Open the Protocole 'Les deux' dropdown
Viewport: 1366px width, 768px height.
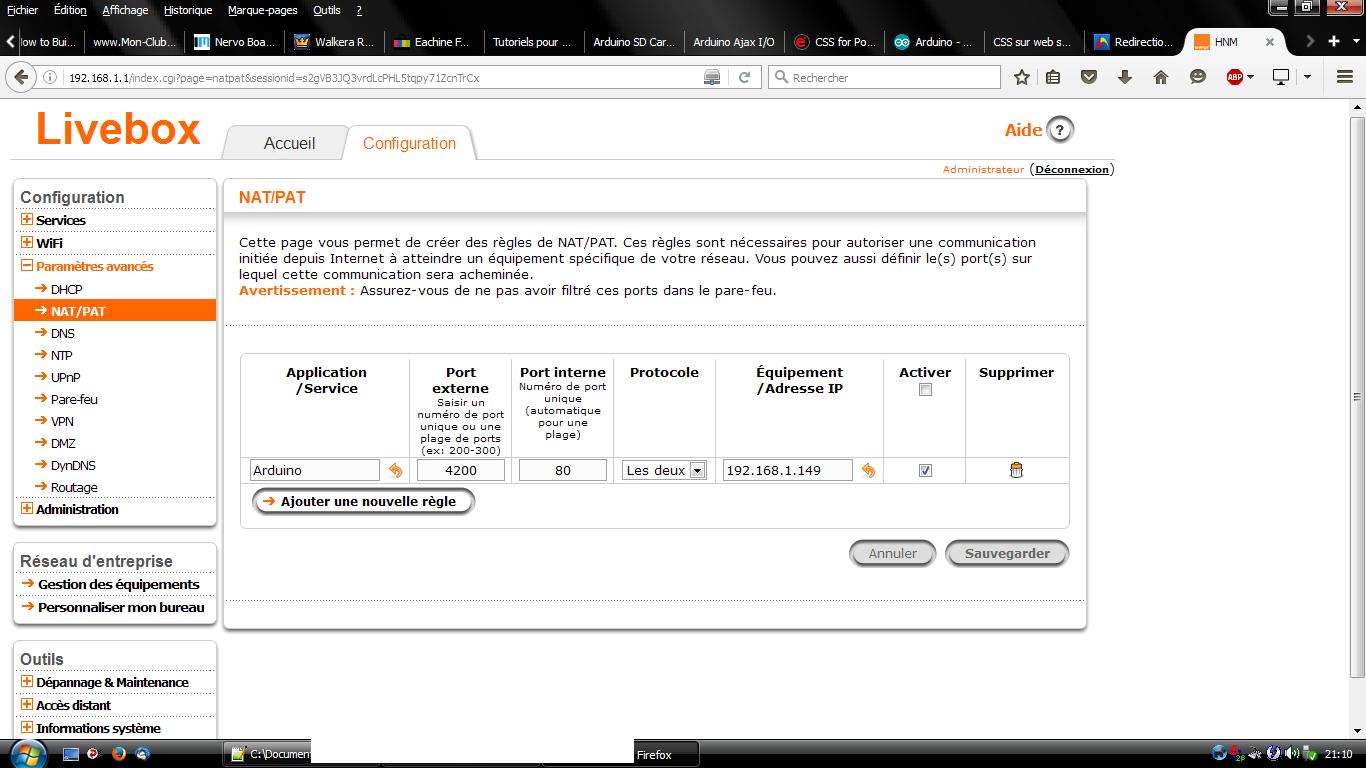coord(664,470)
